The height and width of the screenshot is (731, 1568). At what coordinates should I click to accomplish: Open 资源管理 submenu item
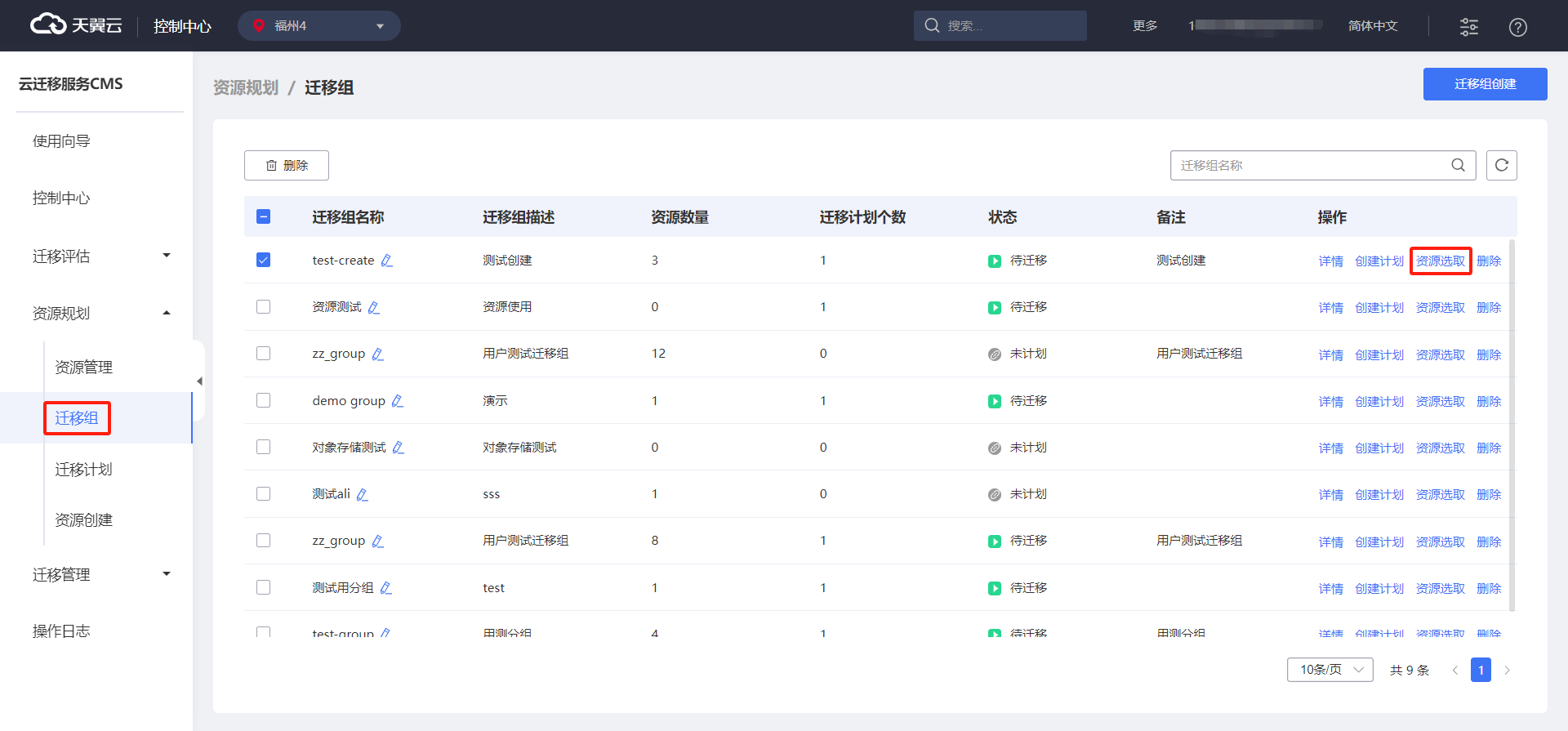tap(83, 367)
